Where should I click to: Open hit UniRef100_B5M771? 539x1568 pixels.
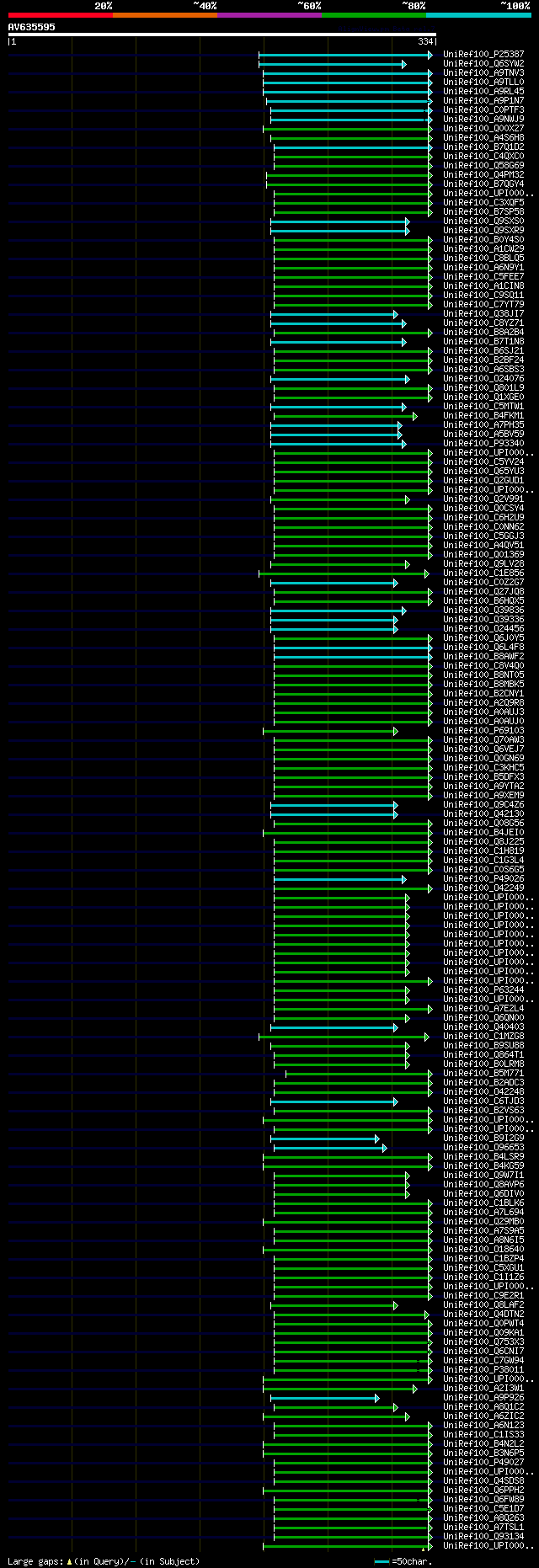(x=483, y=1074)
